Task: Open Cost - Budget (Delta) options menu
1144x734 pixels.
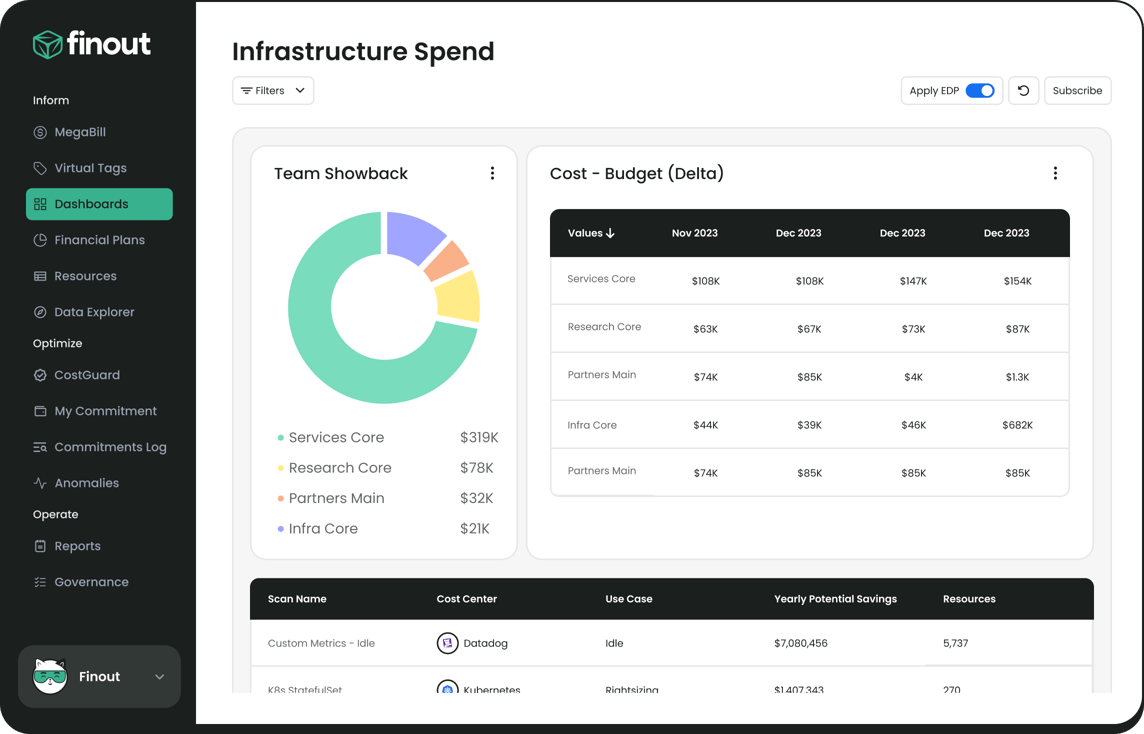Action: (x=1055, y=173)
